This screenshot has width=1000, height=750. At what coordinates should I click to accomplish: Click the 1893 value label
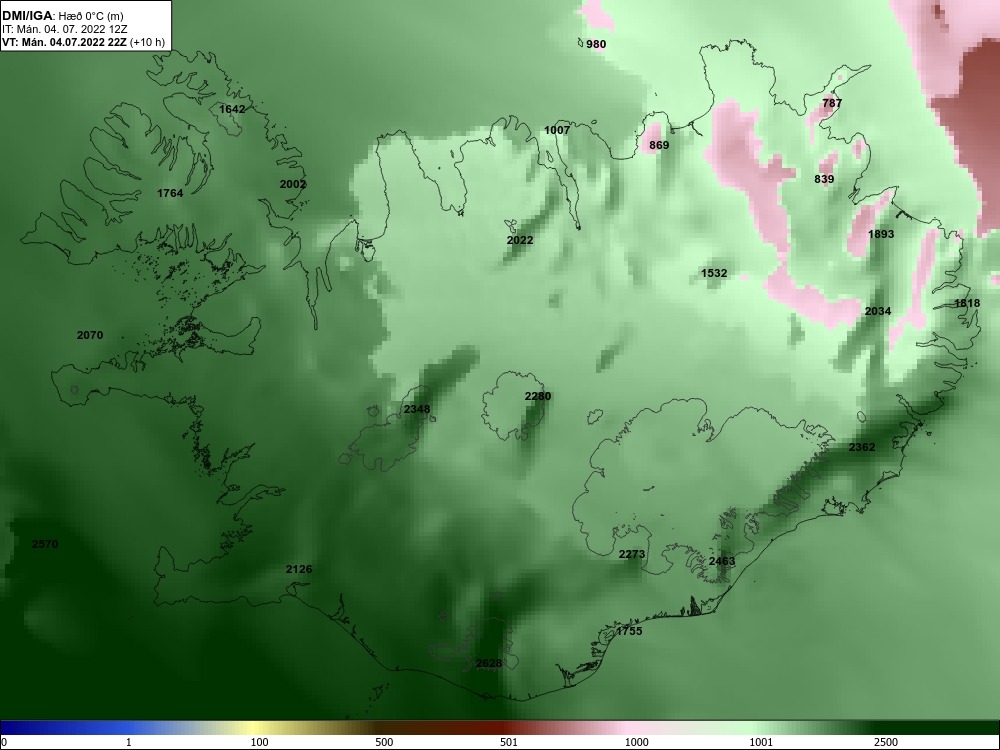tap(881, 234)
